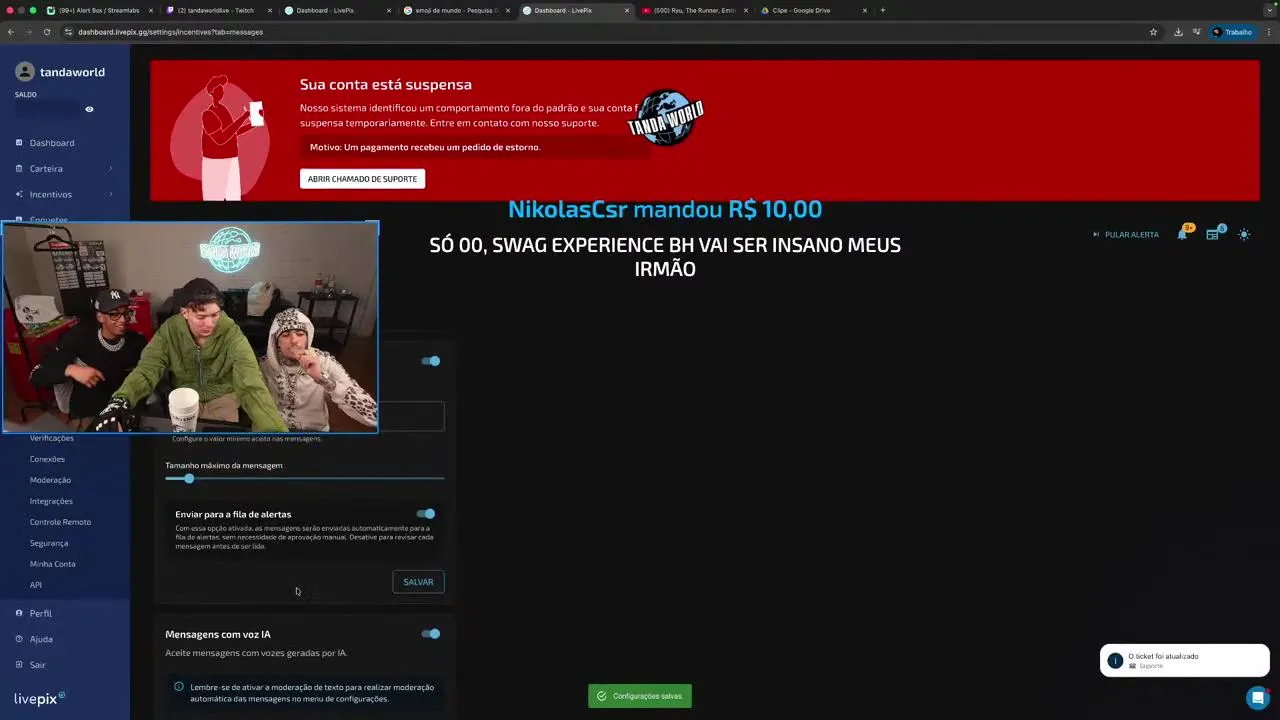Toggle Mensagens com voz IA switch
The width and height of the screenshot is (1280, 720).
coord(431,634)
